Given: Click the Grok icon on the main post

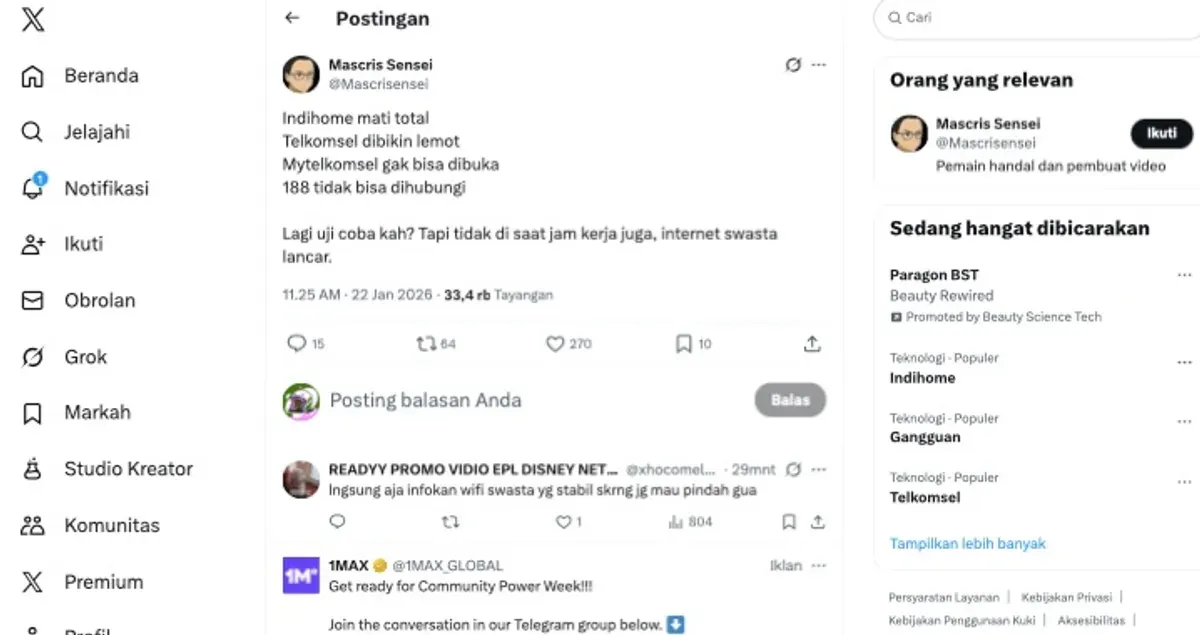Looking at the screenshot, I should tap(793, 65).
